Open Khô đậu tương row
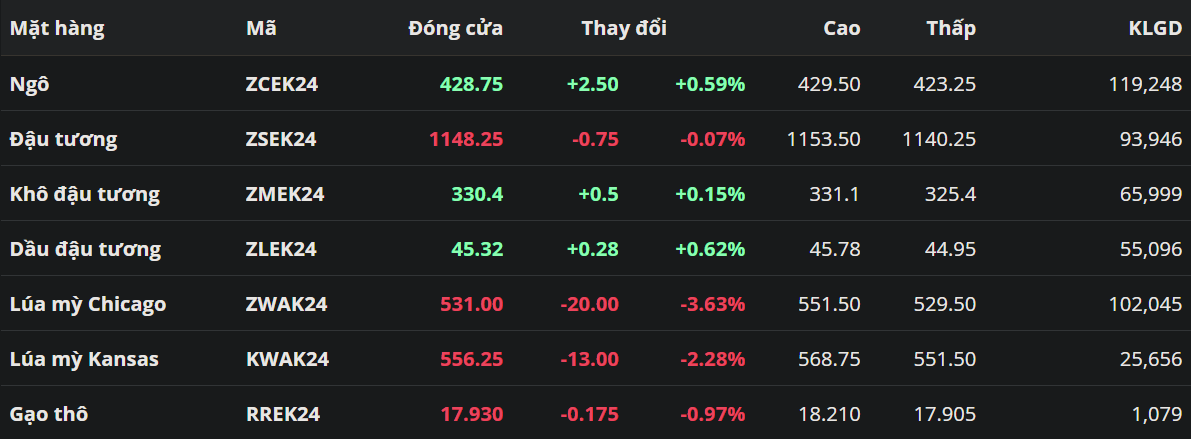1191x439 pixels. (85, 194)
